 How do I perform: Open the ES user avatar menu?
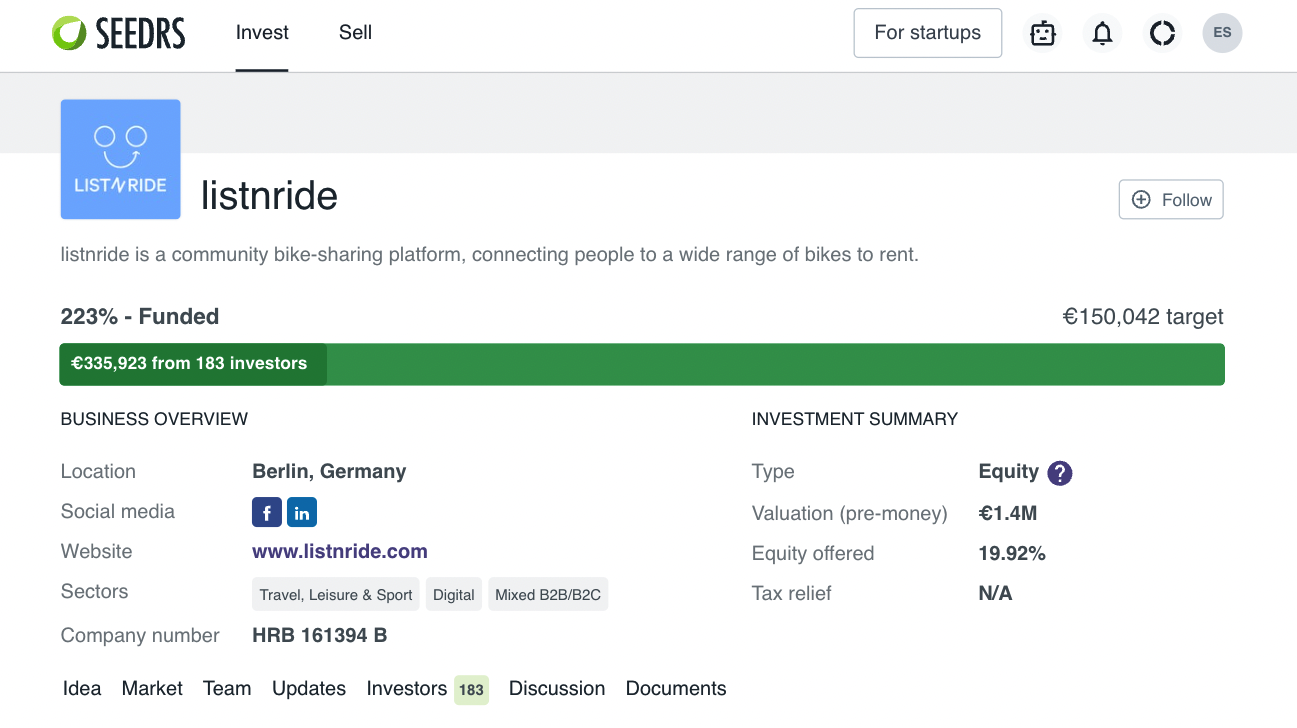point(1222,33)
